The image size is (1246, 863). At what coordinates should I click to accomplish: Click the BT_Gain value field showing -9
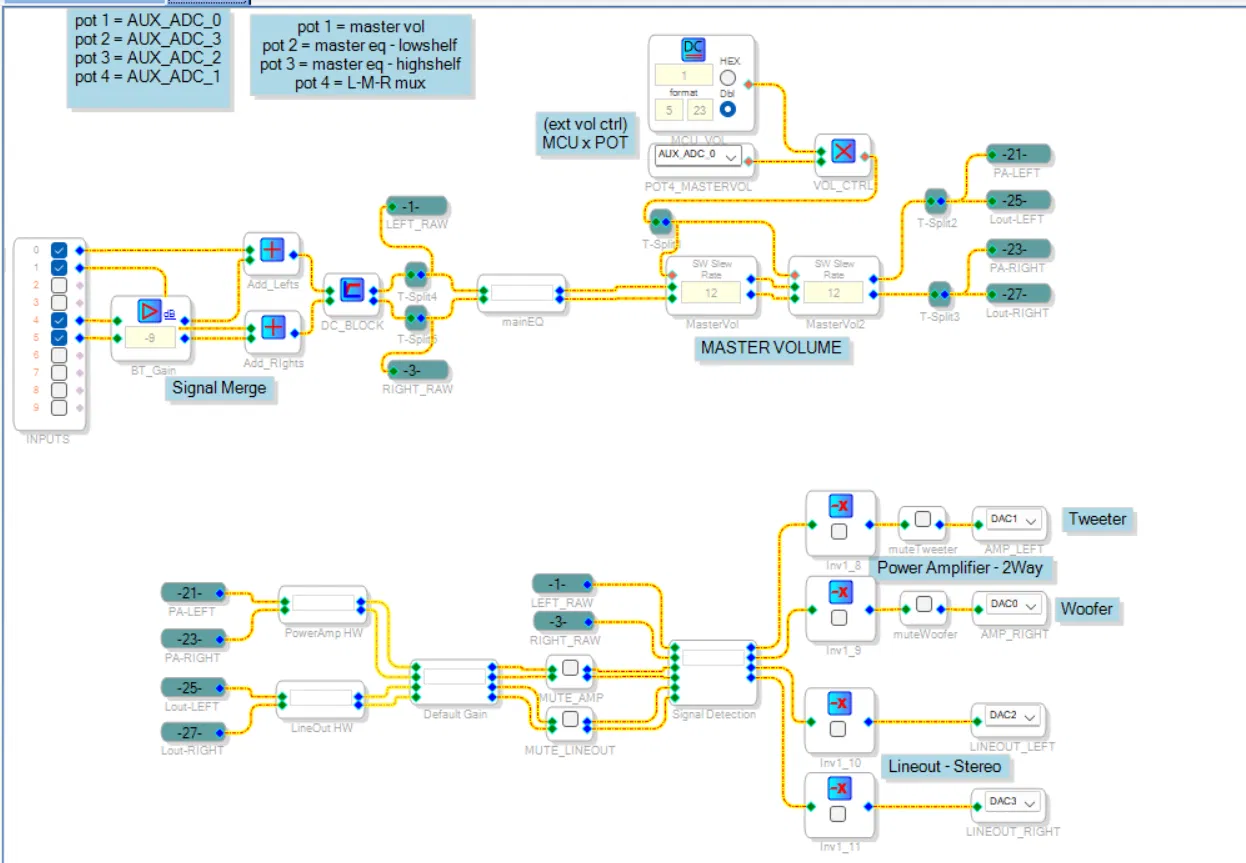point(150,337)
